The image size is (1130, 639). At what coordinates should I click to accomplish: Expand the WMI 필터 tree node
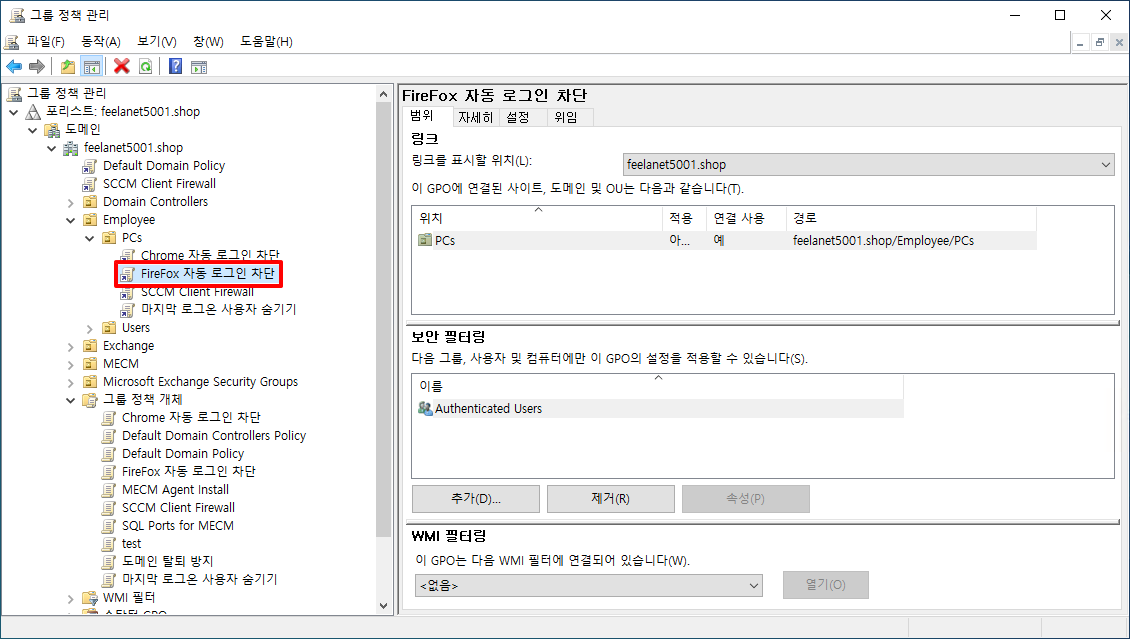pyautogui.click(x=71, y=598)
